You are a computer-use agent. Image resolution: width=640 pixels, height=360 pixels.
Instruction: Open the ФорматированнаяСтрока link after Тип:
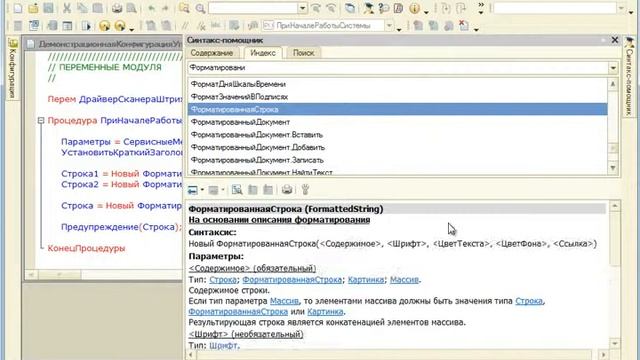[292, 280]
